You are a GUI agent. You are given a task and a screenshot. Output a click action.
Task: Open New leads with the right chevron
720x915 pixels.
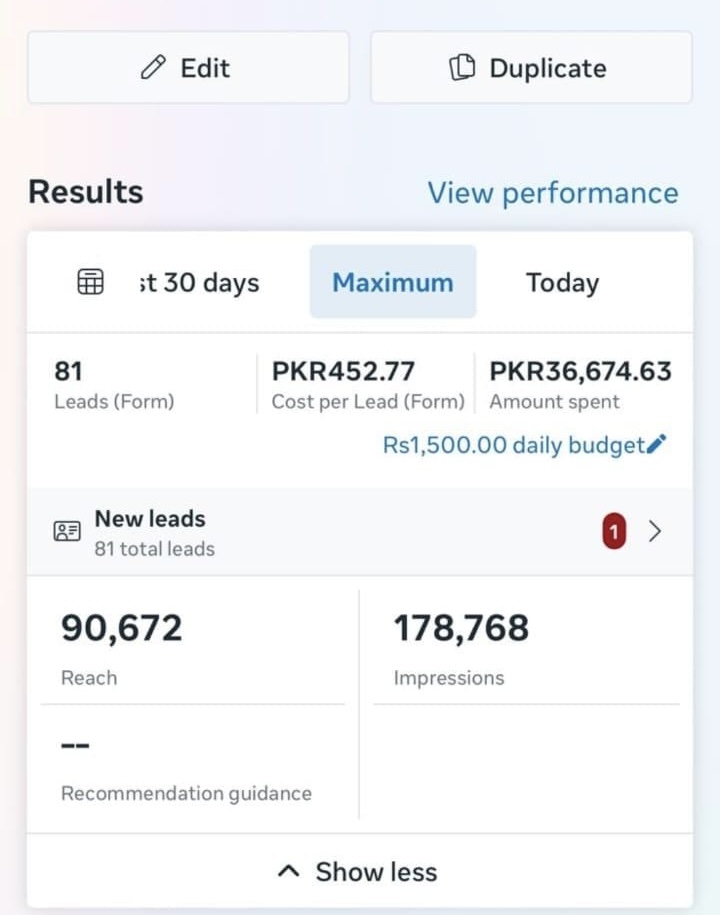click(655, 532)
